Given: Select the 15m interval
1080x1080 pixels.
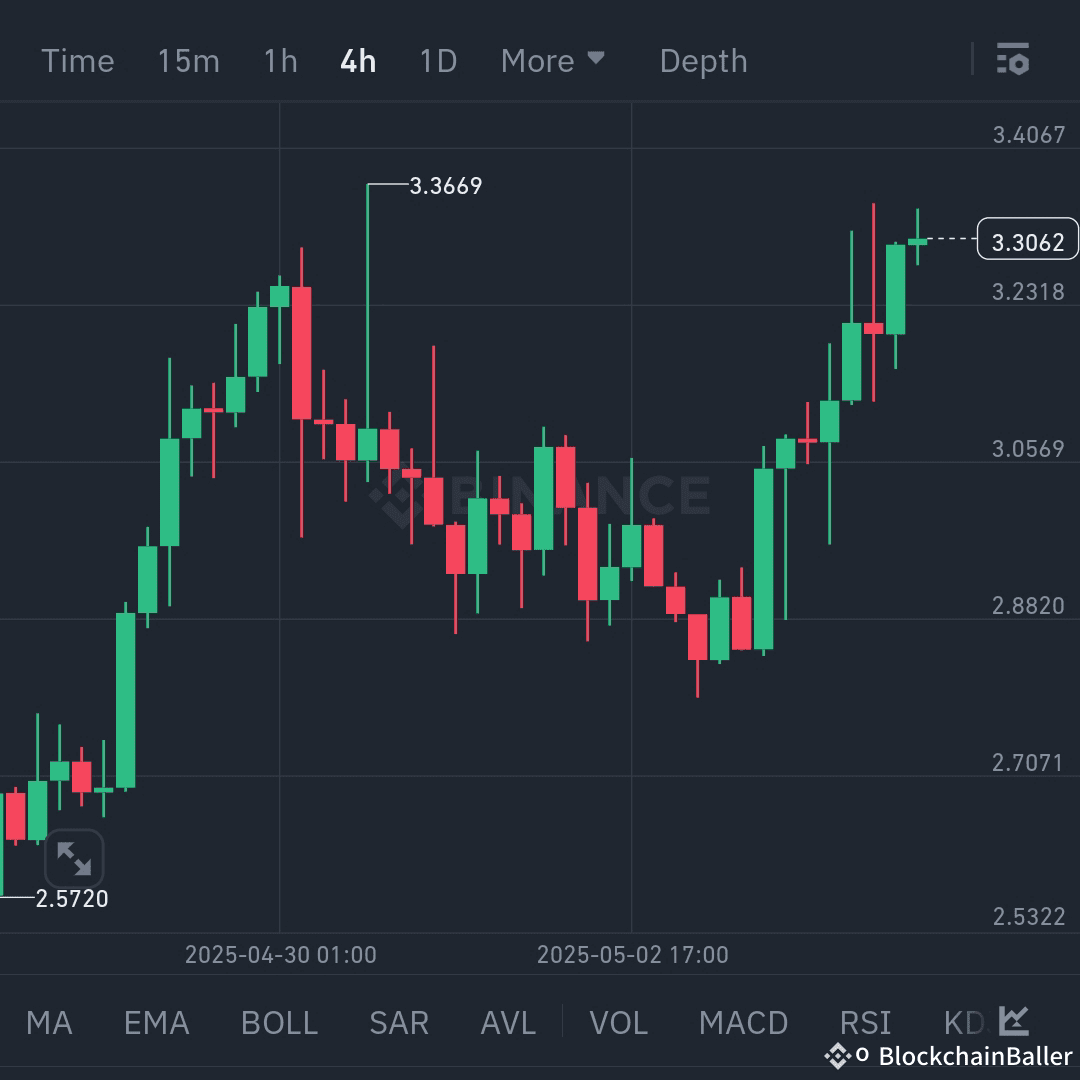Looking at the screenshot, I should pyautogui.click(x=188, y=60).
